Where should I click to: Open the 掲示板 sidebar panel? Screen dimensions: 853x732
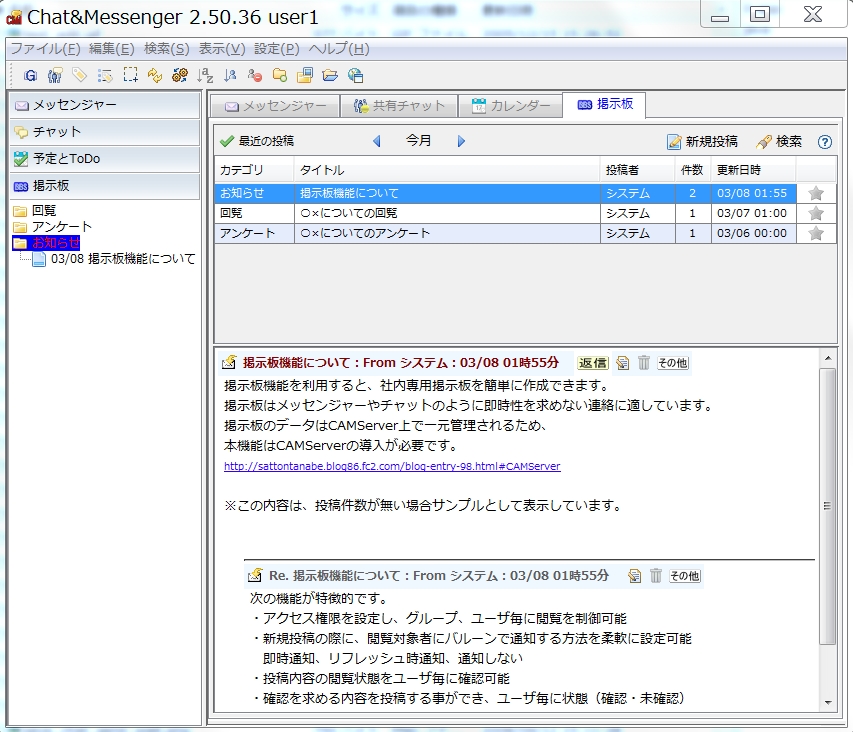point(105,185)
